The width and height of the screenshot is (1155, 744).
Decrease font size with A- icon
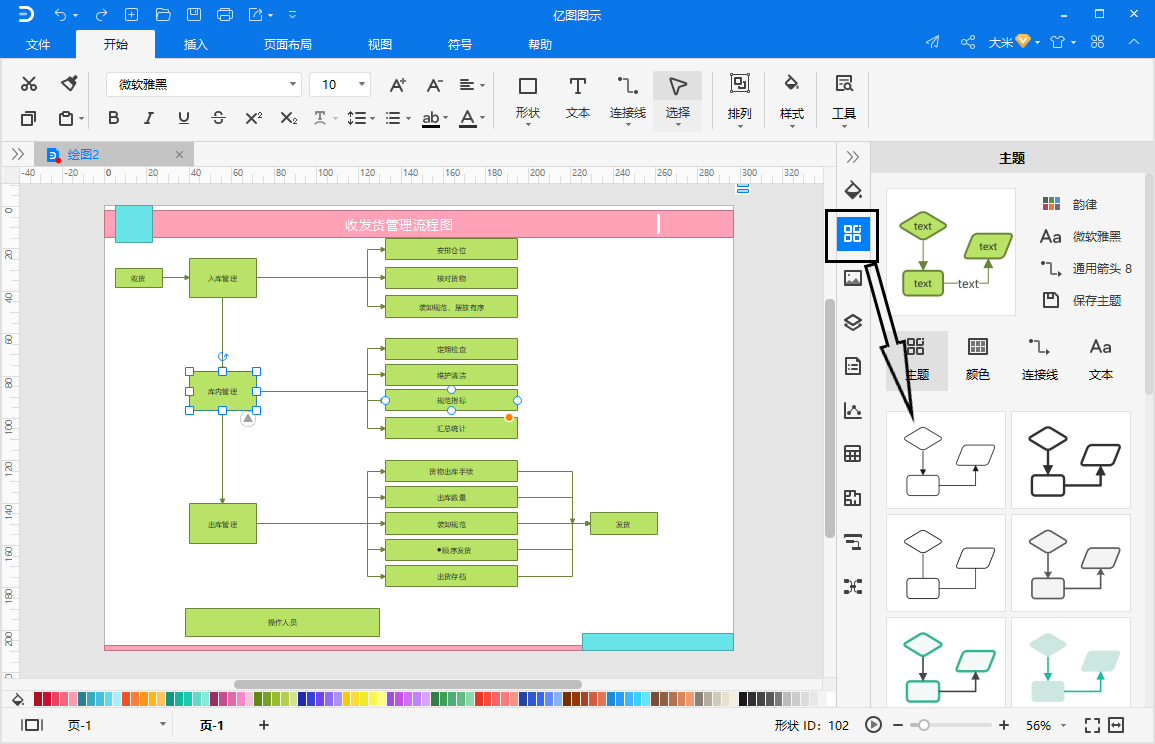(435, 85)
